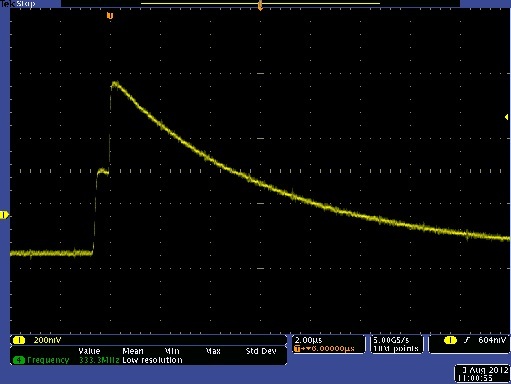Select the trigger source channel 1 badge near 604mV
The width and height of the screenshot is (511, 384).
click(x=450, y=340)
